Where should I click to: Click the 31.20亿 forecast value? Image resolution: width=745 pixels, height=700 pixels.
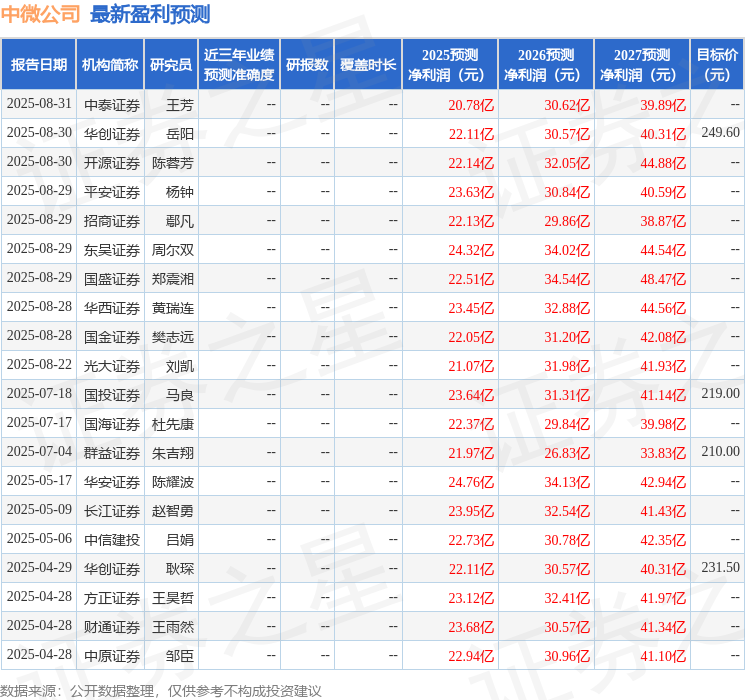coord(567,337)
